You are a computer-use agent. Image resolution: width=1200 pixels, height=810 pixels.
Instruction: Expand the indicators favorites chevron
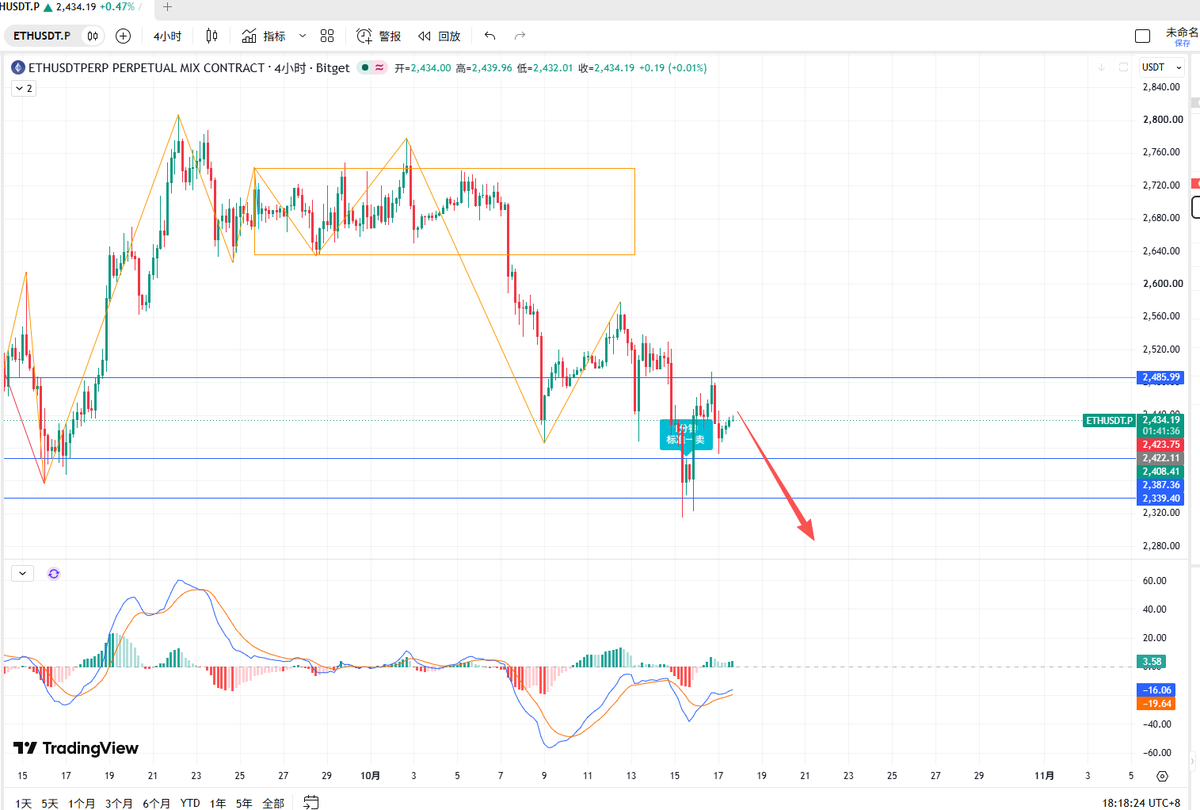point(302,36)
